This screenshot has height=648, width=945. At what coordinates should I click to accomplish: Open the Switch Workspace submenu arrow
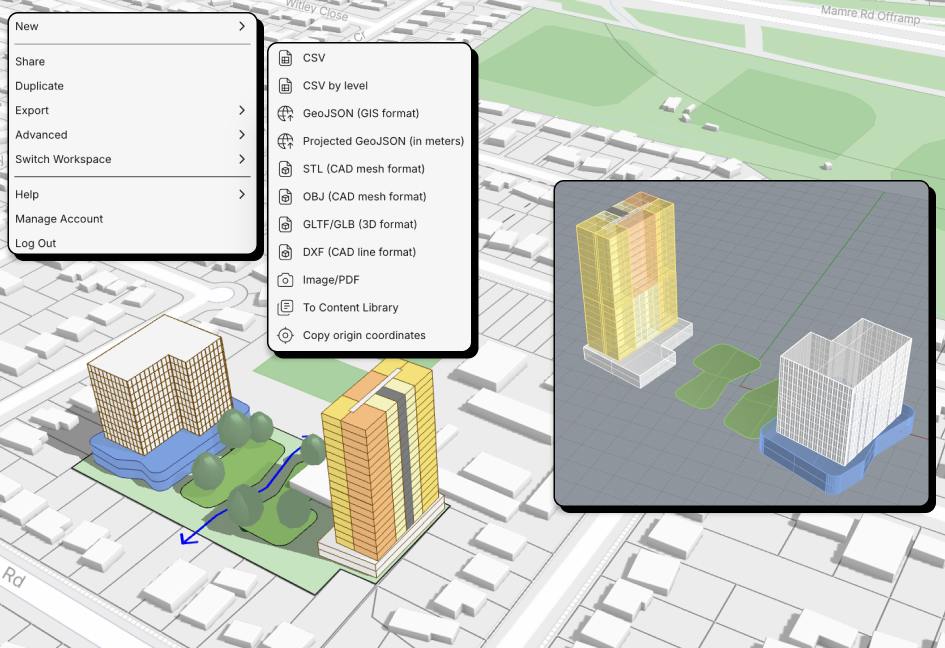pyautogui.click(x=242, y=159)
